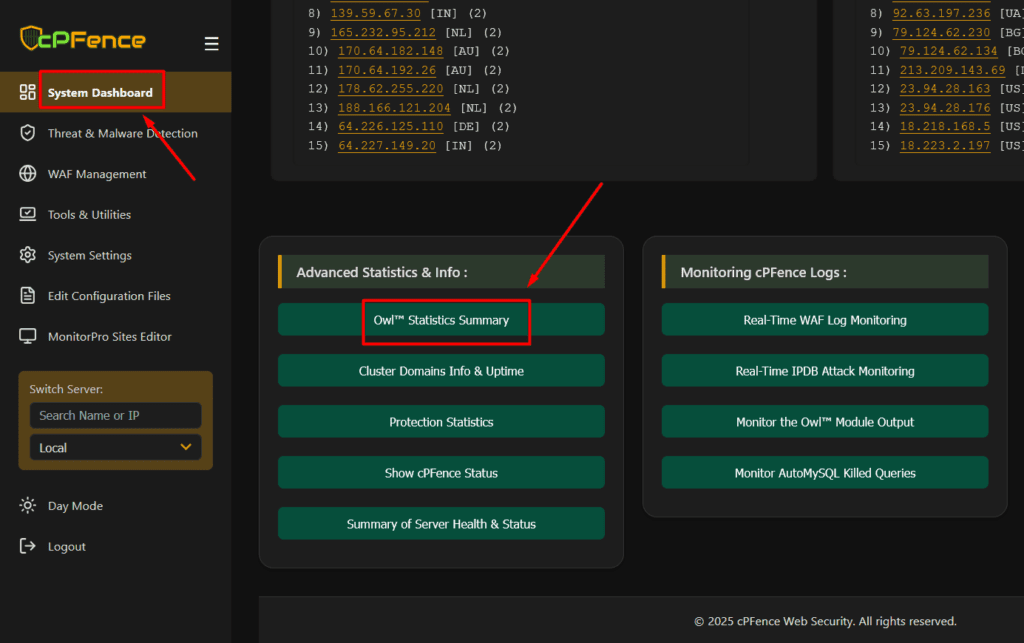Open the Local server dropdown
The width and height of the screenshot is (1024, 643).
(x=115, y=447)
